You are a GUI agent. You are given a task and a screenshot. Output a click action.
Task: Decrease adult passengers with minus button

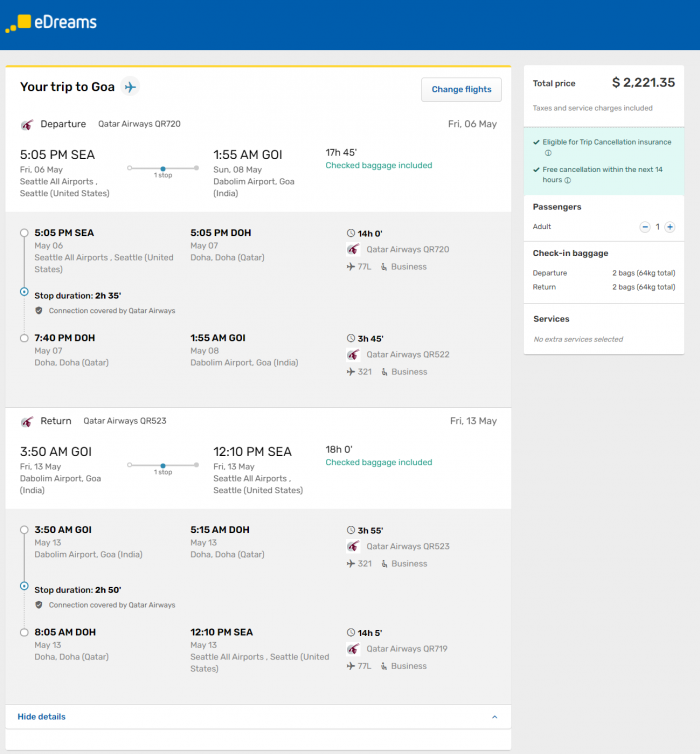tap(645, 227)
